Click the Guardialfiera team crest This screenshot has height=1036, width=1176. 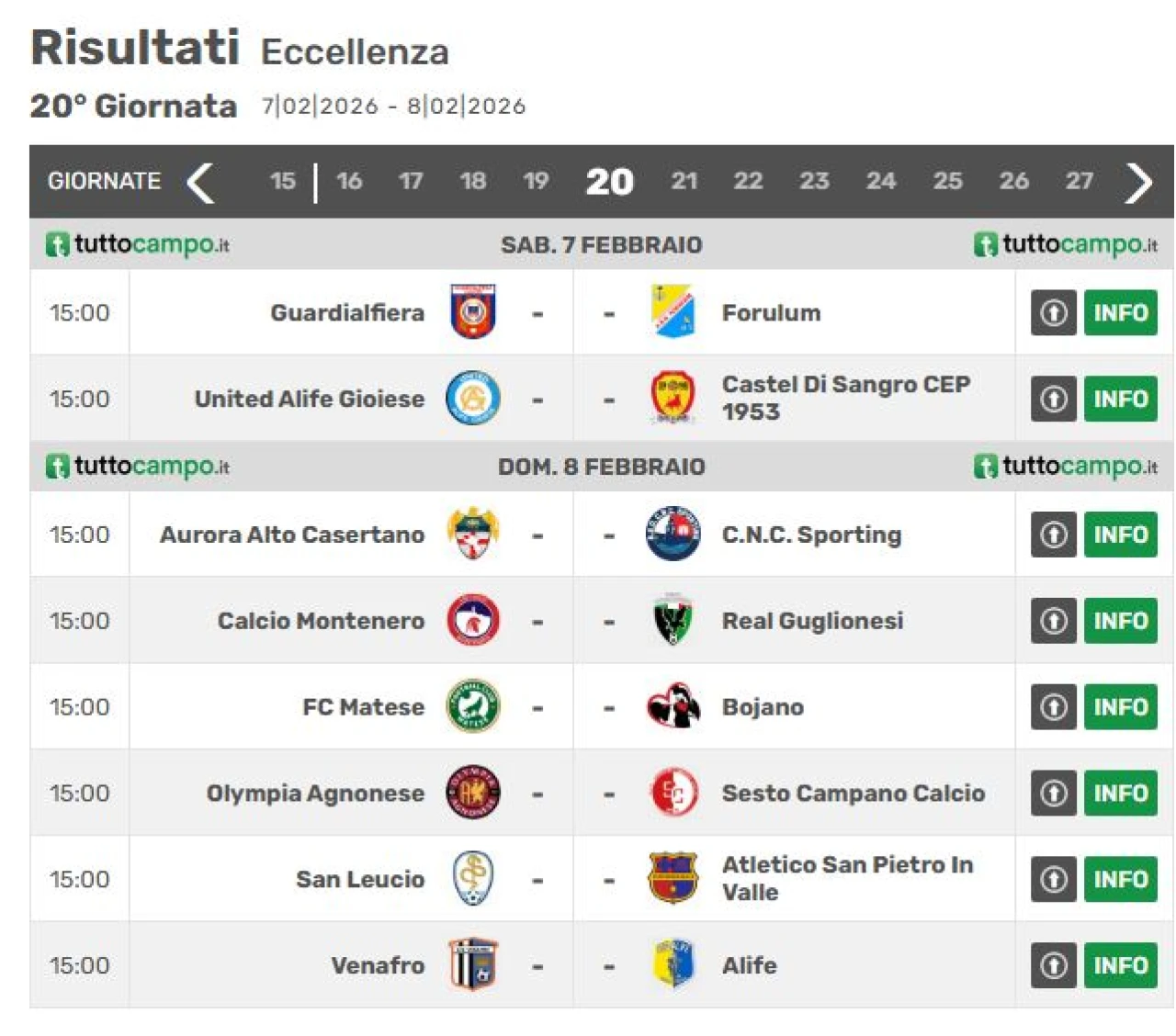[x=473, y=312]
